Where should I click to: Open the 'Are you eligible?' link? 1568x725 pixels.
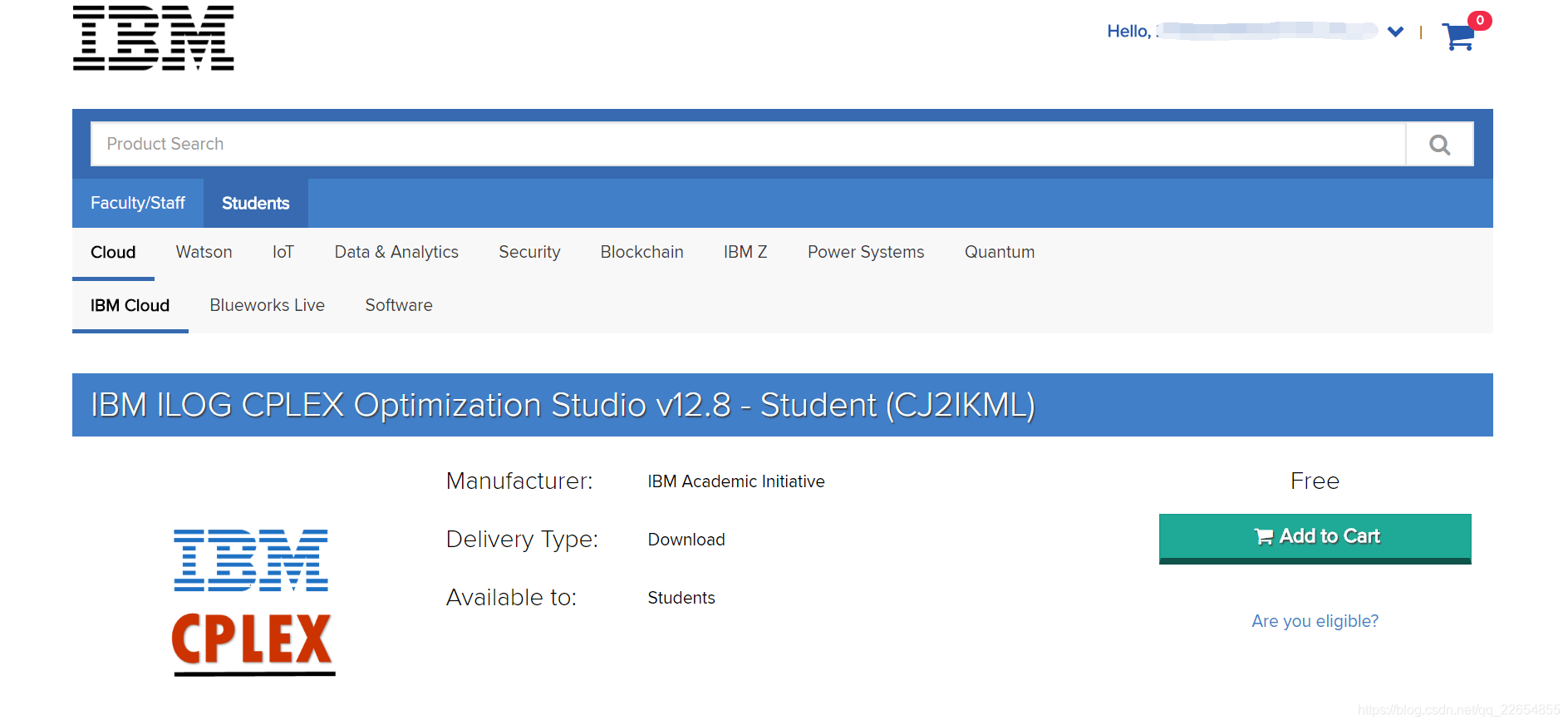click(x=1315, y=621)
